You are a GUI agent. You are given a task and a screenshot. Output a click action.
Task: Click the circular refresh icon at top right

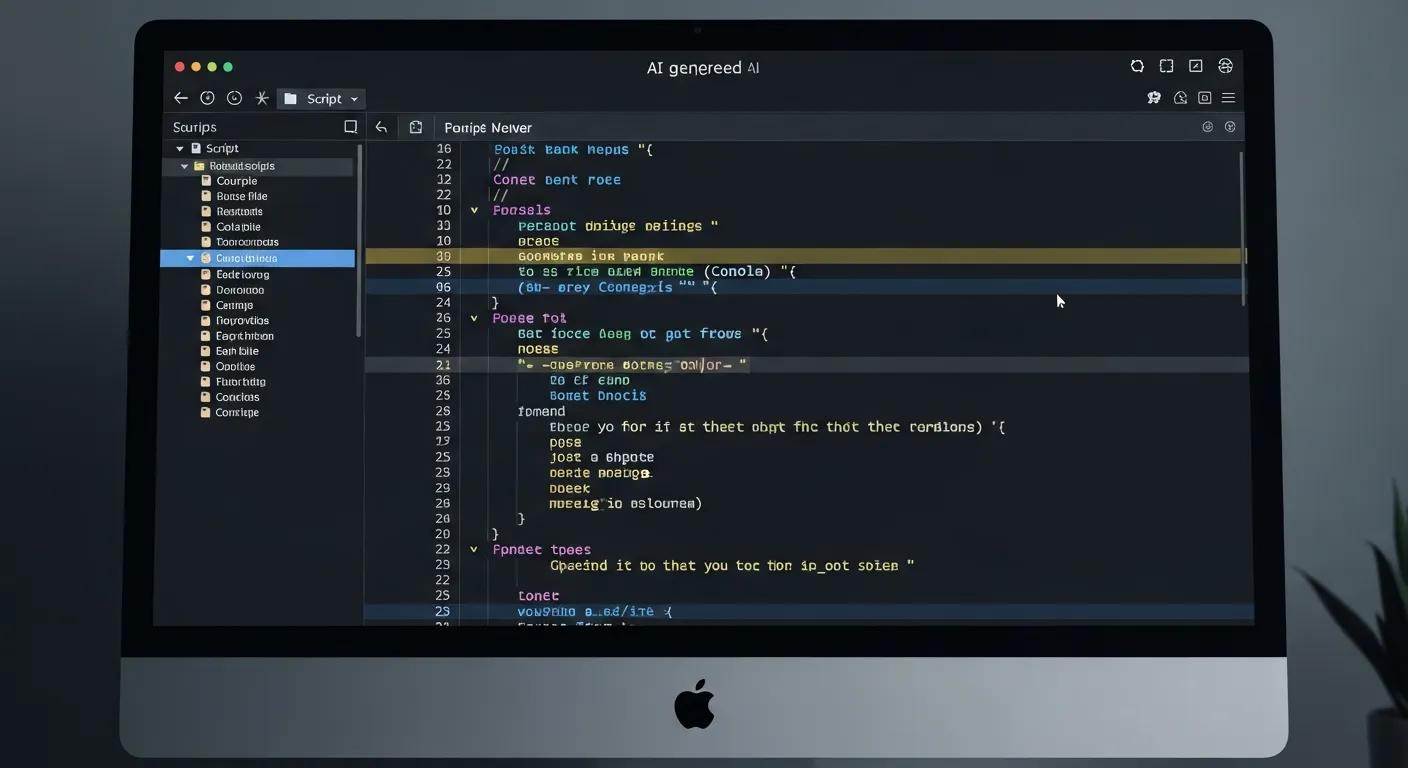pyautogui.click(x=1137, y=65)
